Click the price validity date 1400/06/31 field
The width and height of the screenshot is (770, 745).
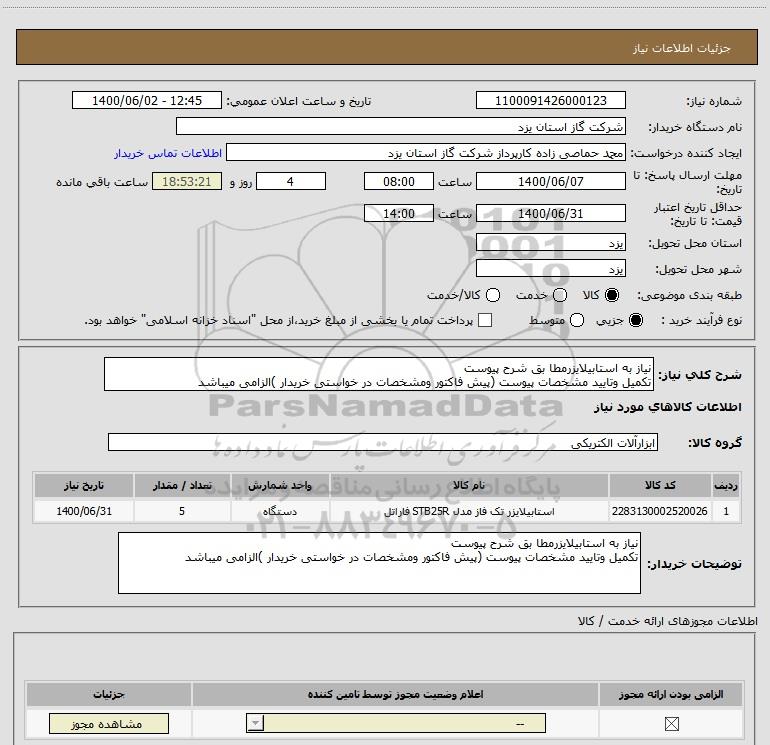550,213
